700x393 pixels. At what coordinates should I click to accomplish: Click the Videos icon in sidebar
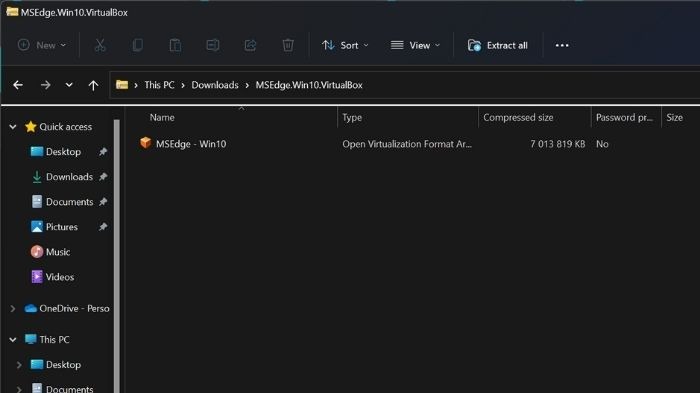click(37, 277)
